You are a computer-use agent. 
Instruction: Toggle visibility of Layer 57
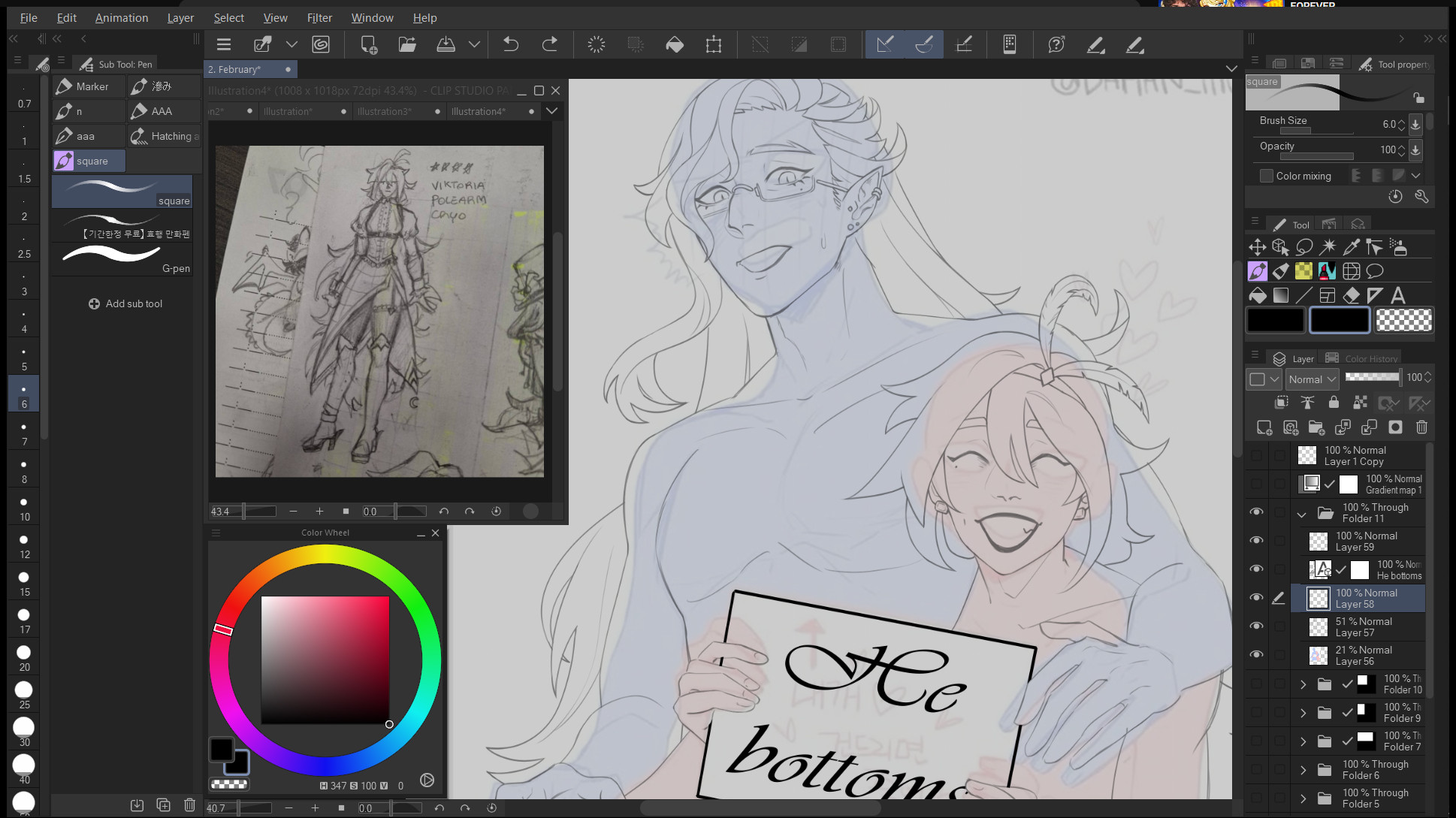tap(1256, 626)
